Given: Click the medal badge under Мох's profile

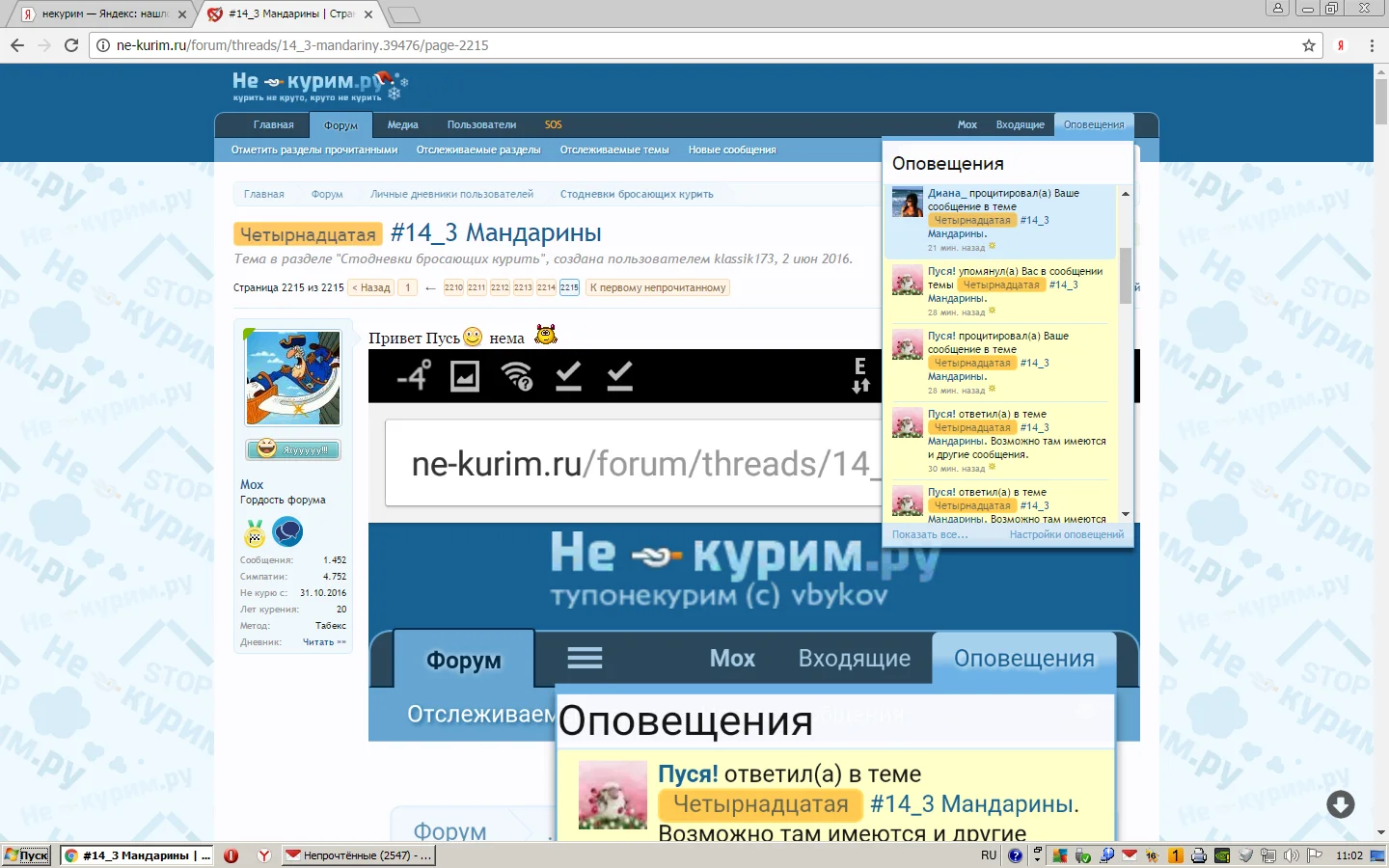Looking at the screenshot, I should [x=255, y=532].
